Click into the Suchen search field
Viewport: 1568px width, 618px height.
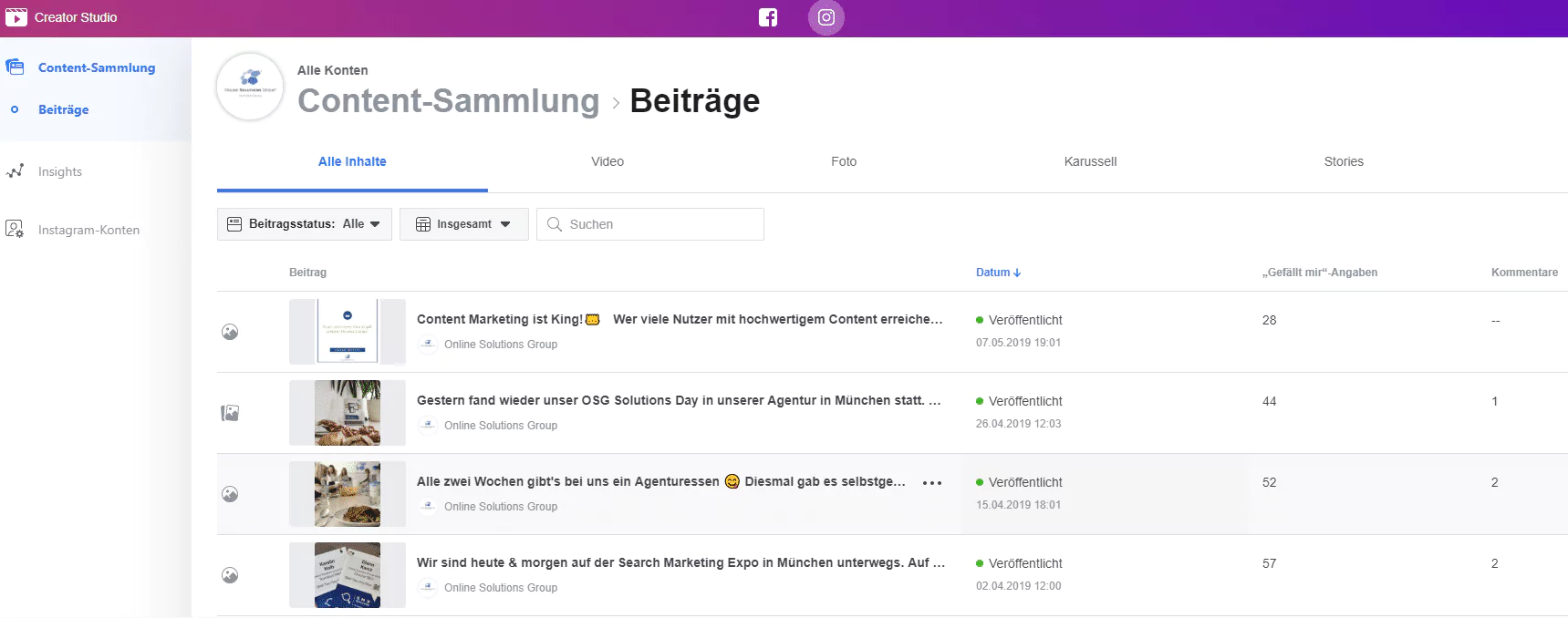pos(650,224)
